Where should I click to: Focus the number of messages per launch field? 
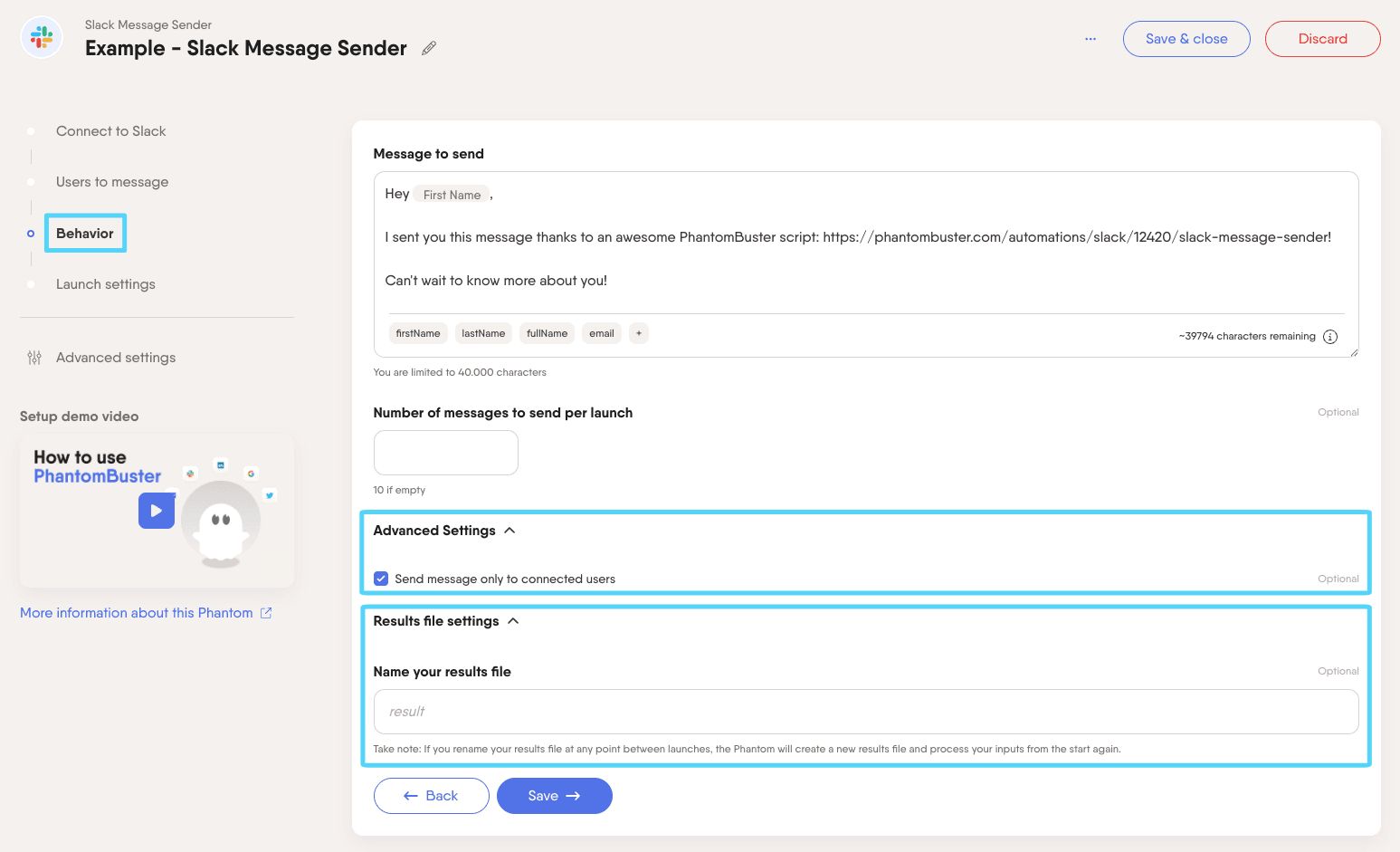coord(446,453)
